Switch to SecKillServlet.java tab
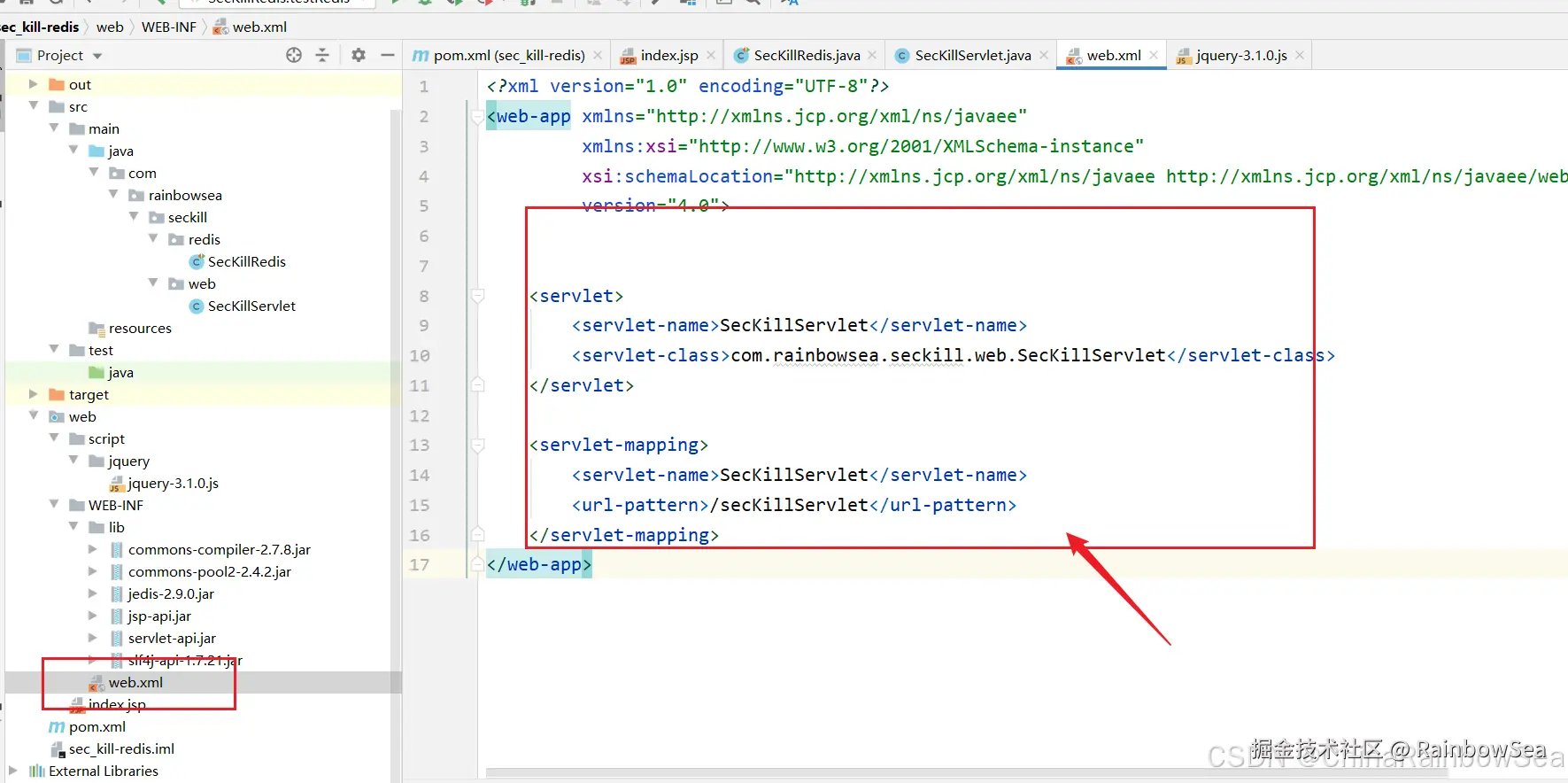This screenshot has width=1568, height=783. pos(972,55)
